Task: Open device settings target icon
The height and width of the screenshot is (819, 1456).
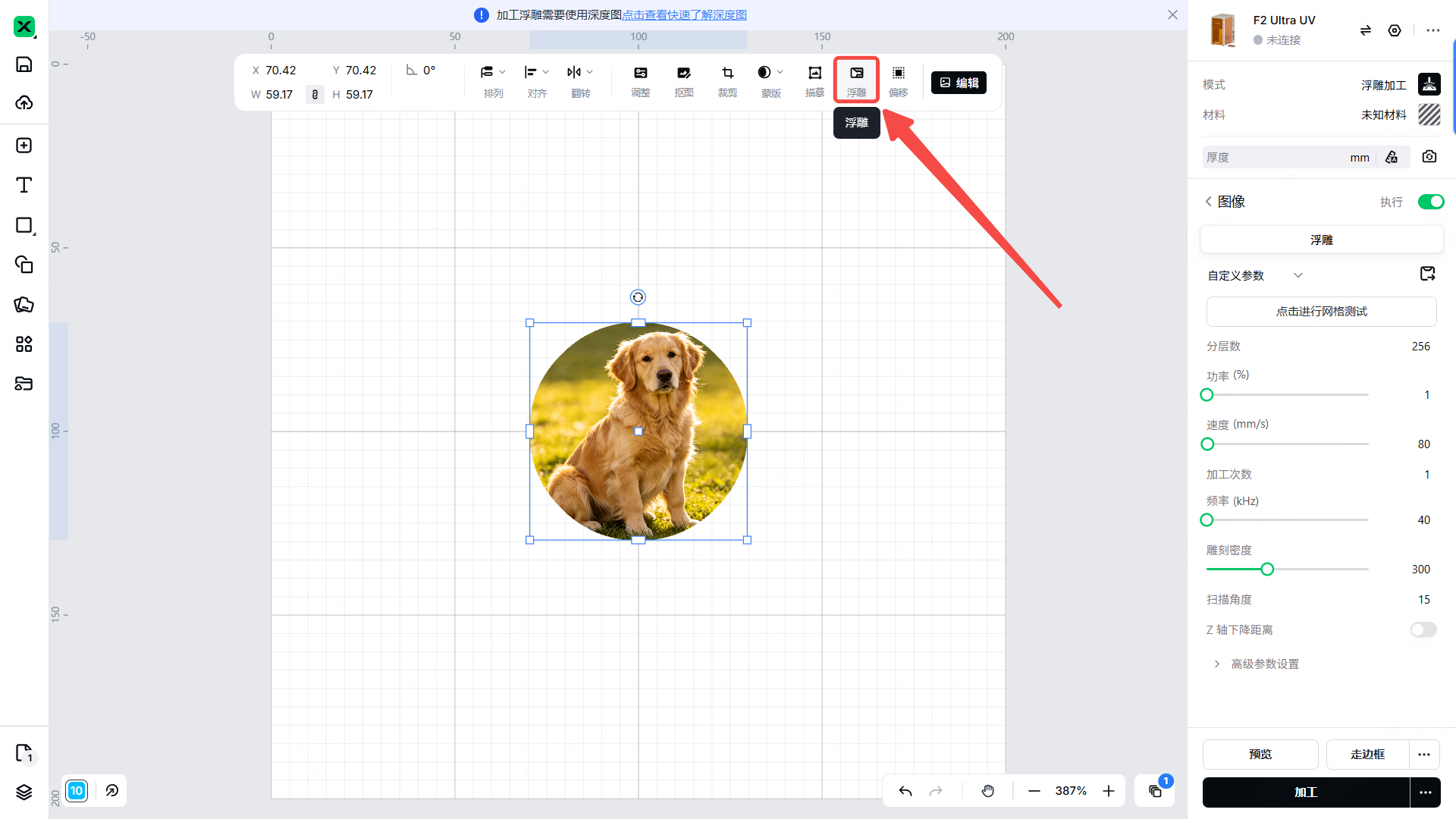Action: (1395, 30)
